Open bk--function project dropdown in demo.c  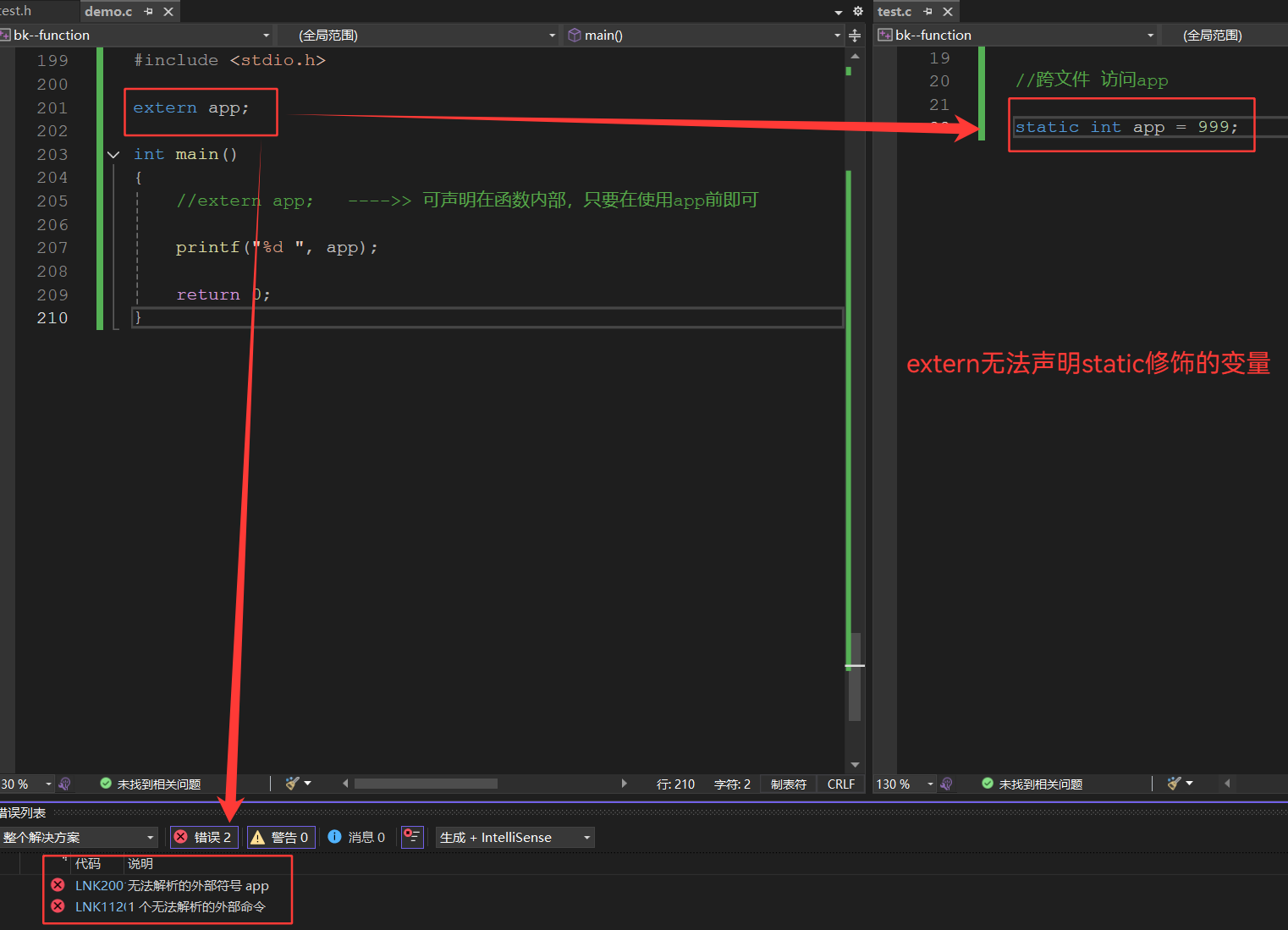[x=135, y=35]
